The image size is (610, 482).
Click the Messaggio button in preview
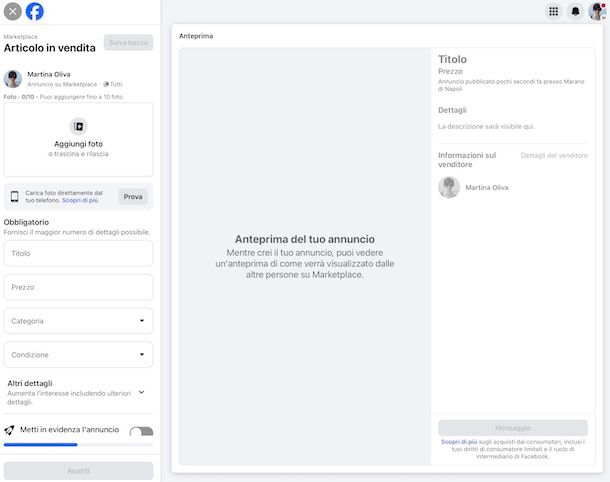coord(513,428)
